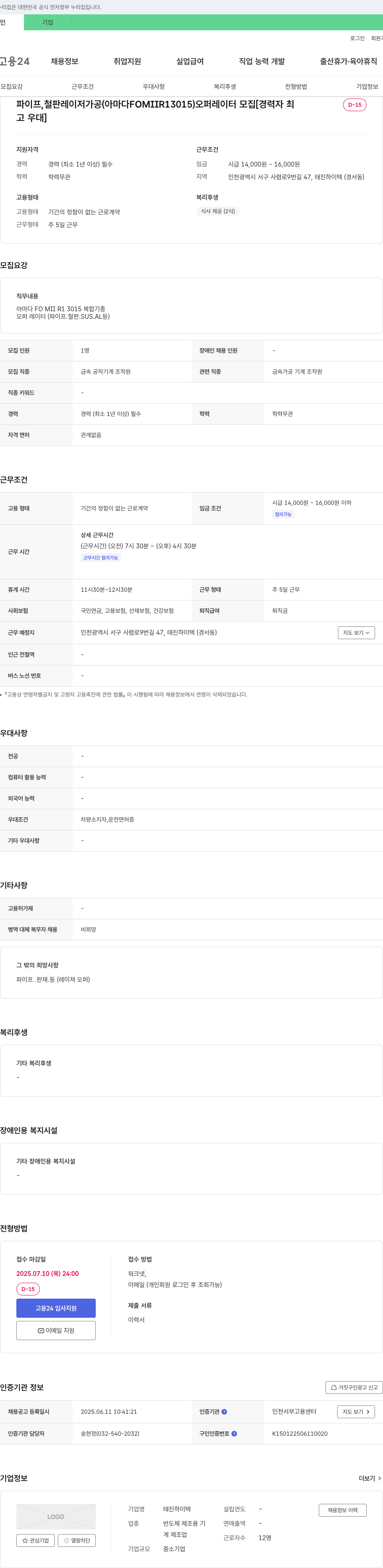383x1568 pixels.
Task: Jump to the 복리후생 section tab
Action: point(225,86)
